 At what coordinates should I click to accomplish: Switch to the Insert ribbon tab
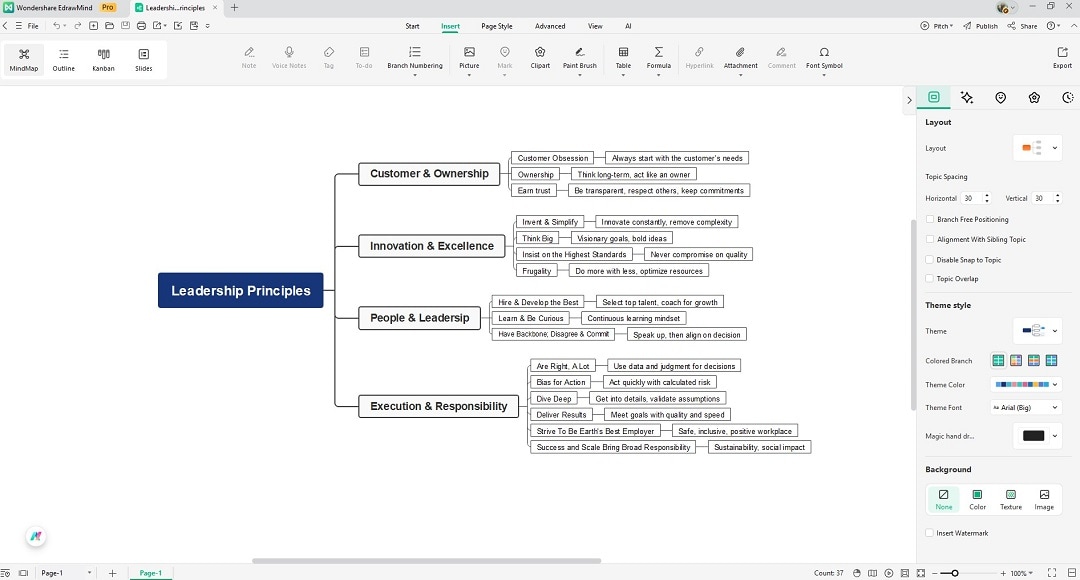pos(450,26)
